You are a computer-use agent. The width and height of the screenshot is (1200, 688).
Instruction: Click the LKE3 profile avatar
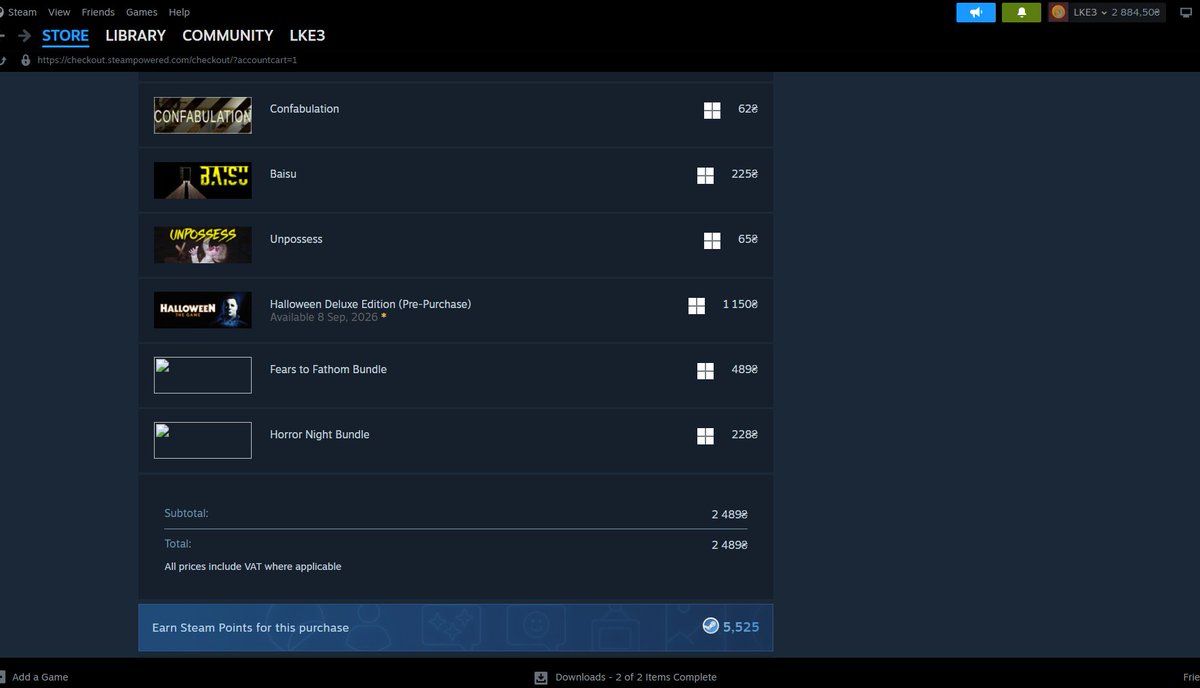pos(1058,12)
